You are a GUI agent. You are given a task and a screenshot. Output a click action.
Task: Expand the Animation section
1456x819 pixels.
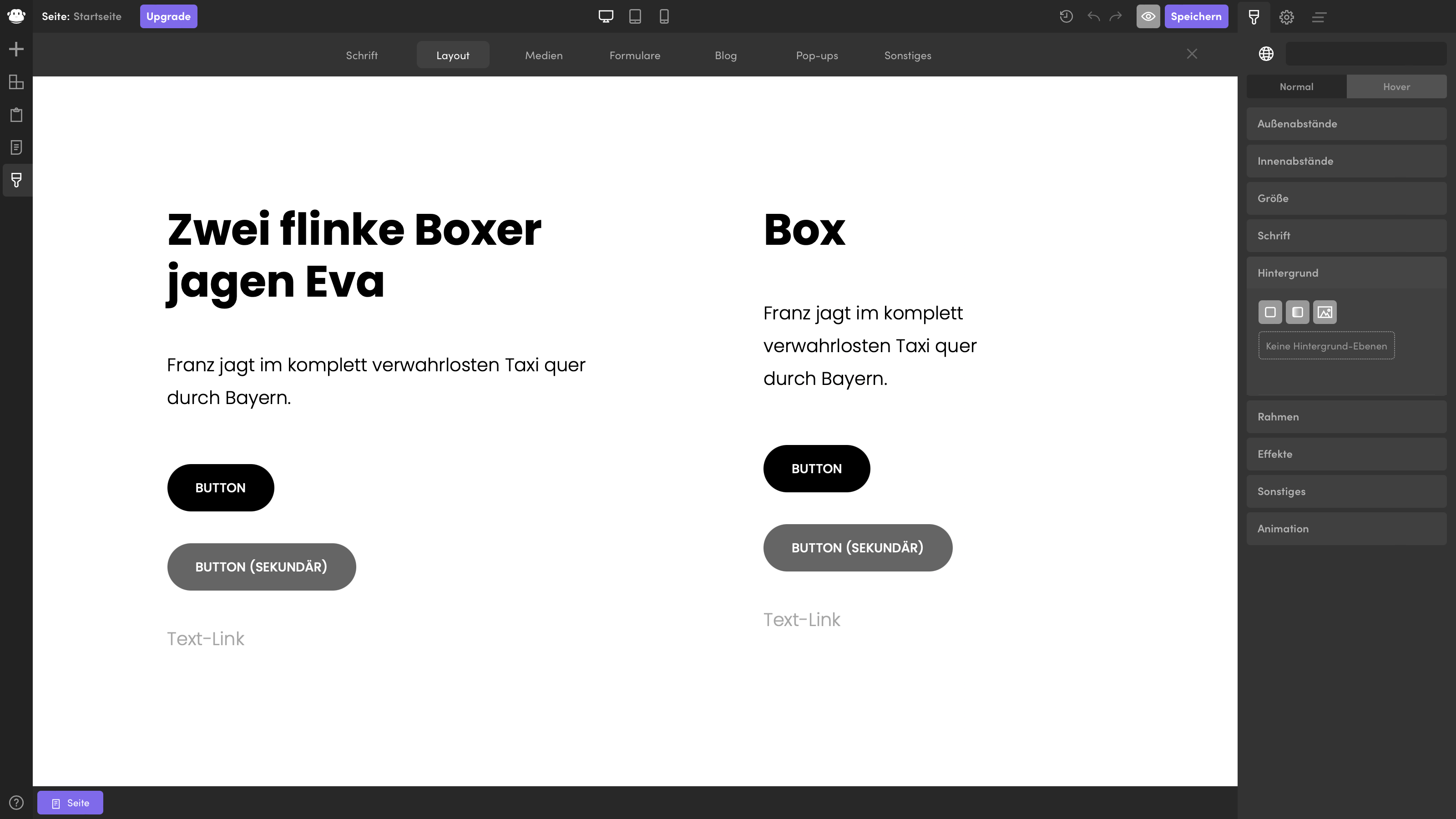pos(1346,528)
